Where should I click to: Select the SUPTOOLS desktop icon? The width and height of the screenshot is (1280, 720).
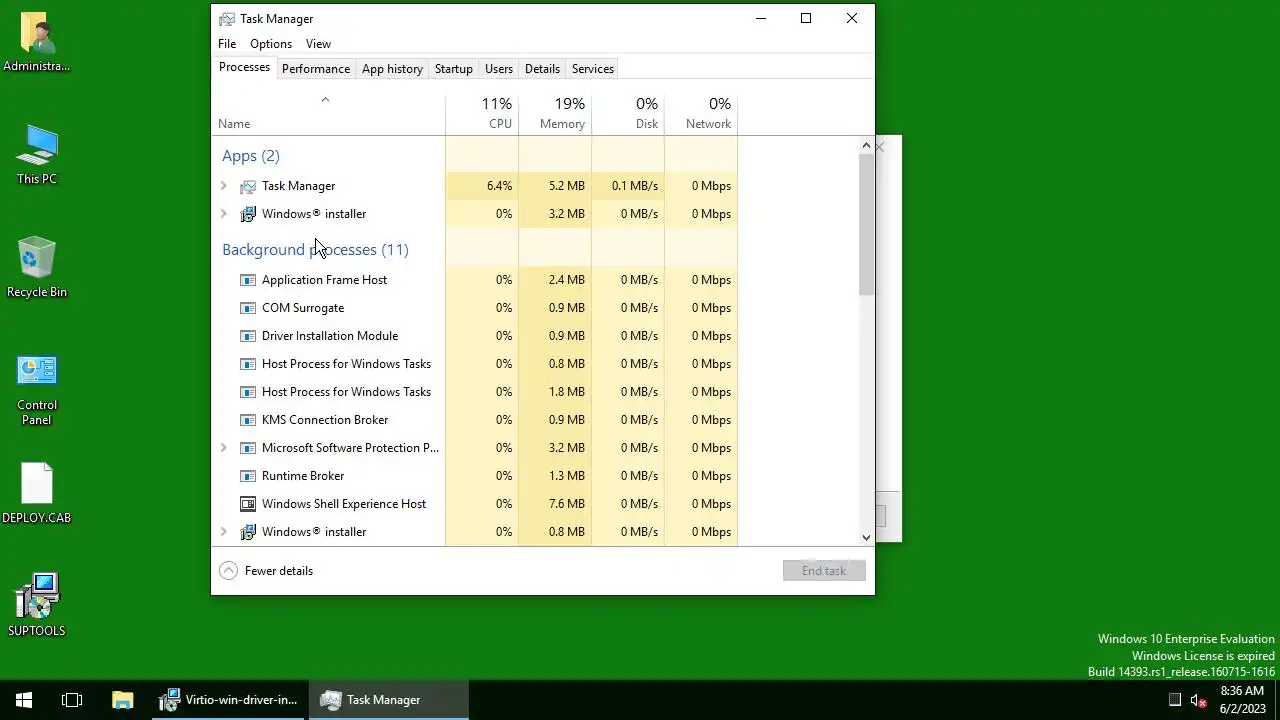click(x=37, y=605)
